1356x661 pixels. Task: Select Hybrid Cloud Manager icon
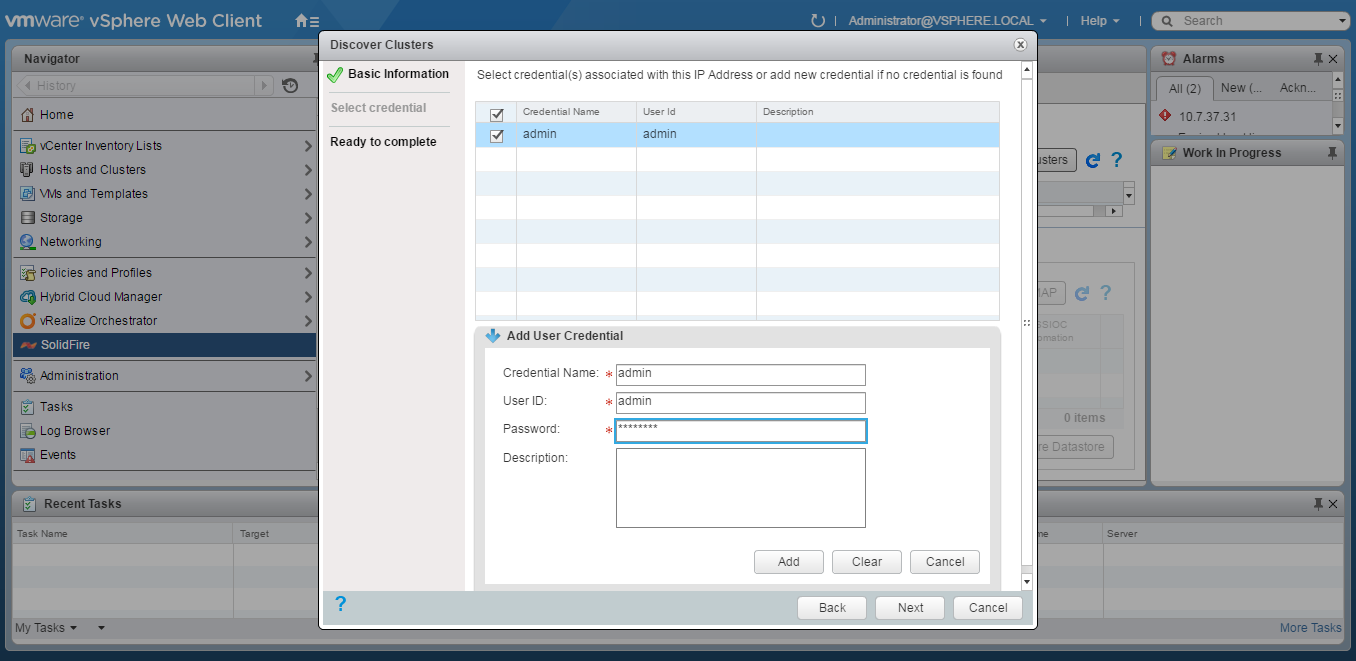[x=28, y=297]
